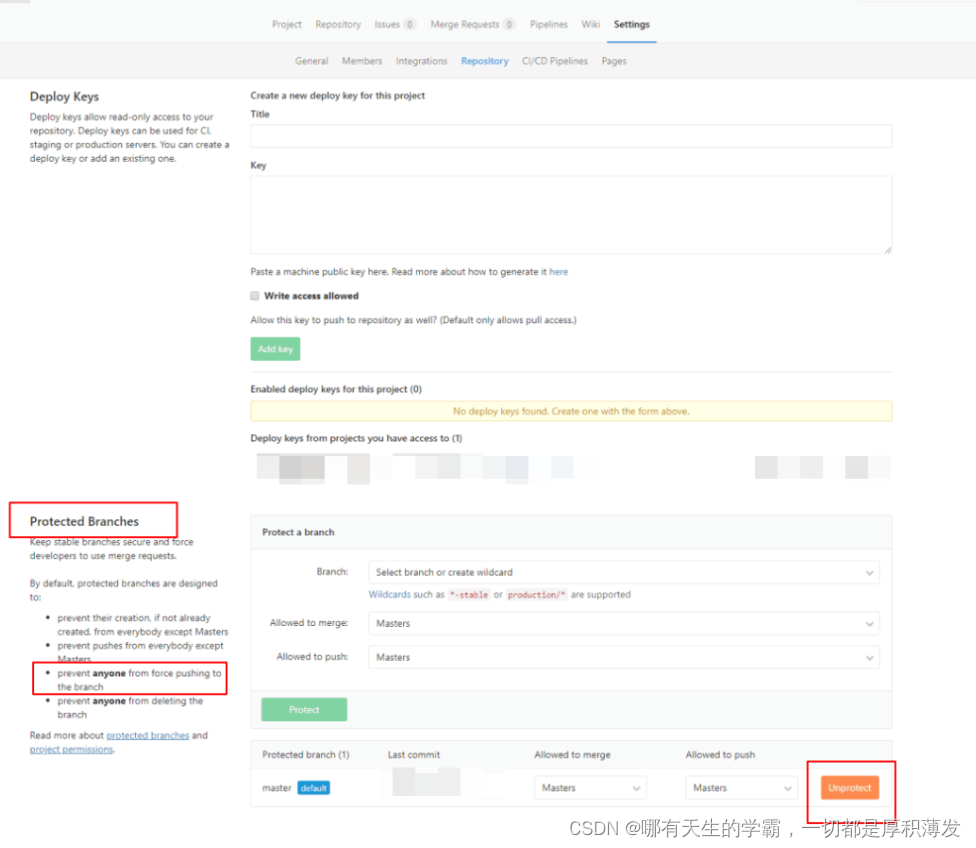This screenshot has height=848, width=976.
Task: Go to the CI/CD Pipelines settings
Action: (x=555, y=60)
